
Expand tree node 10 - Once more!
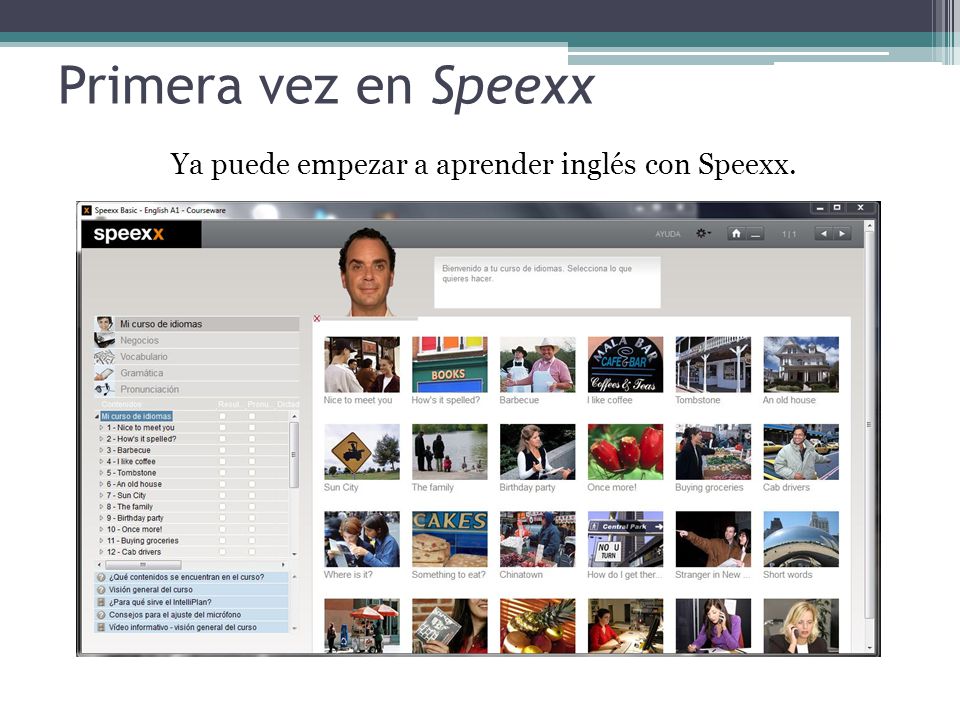pos(102,529)
